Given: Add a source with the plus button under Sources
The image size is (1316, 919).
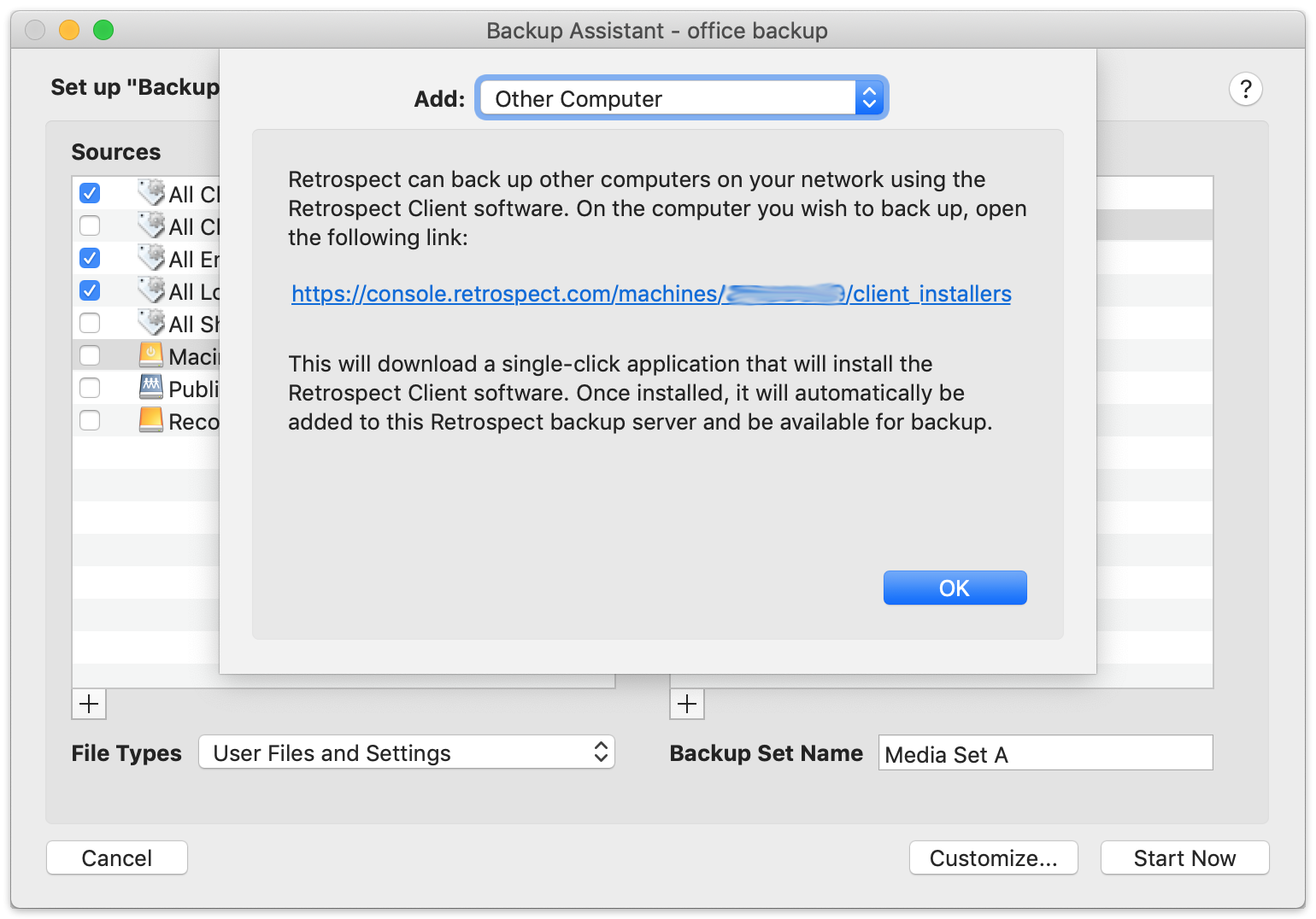Looking at the screenshot, I should (x=89, y=705).
